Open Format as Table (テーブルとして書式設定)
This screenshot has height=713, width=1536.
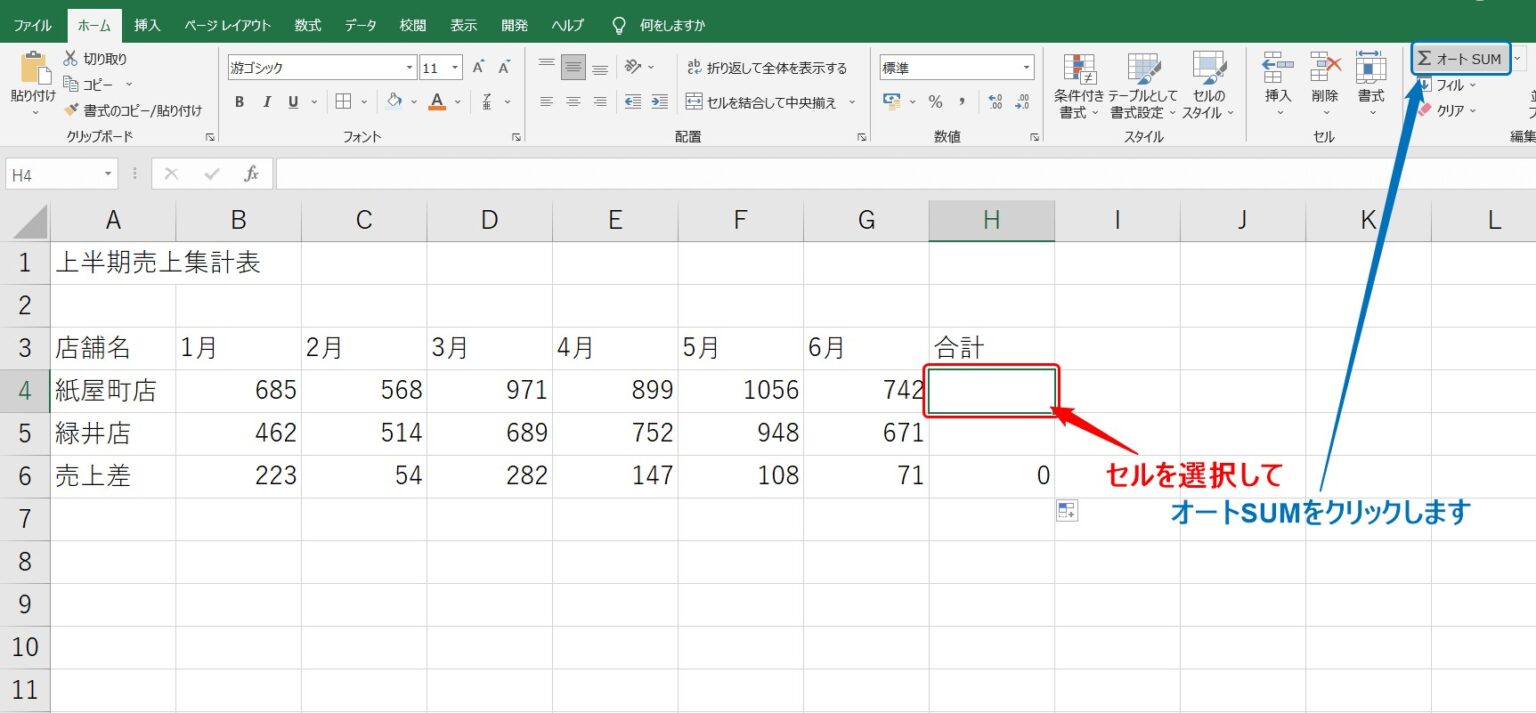pos(1143,86)
